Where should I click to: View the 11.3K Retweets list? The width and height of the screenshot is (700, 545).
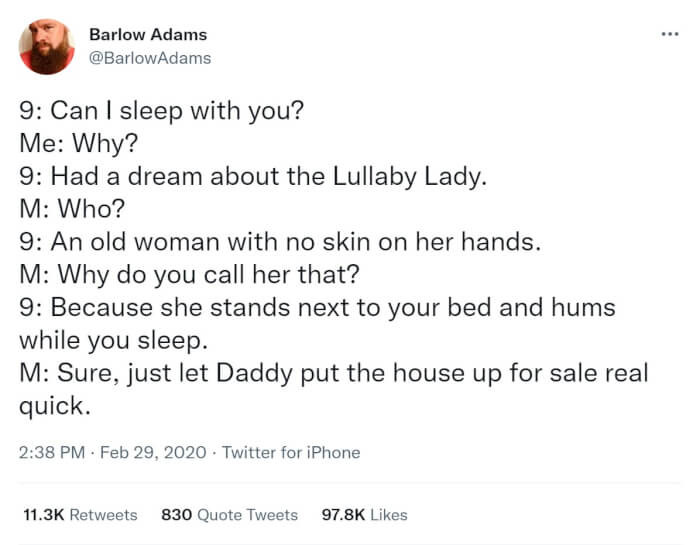[x=80, y=515]
